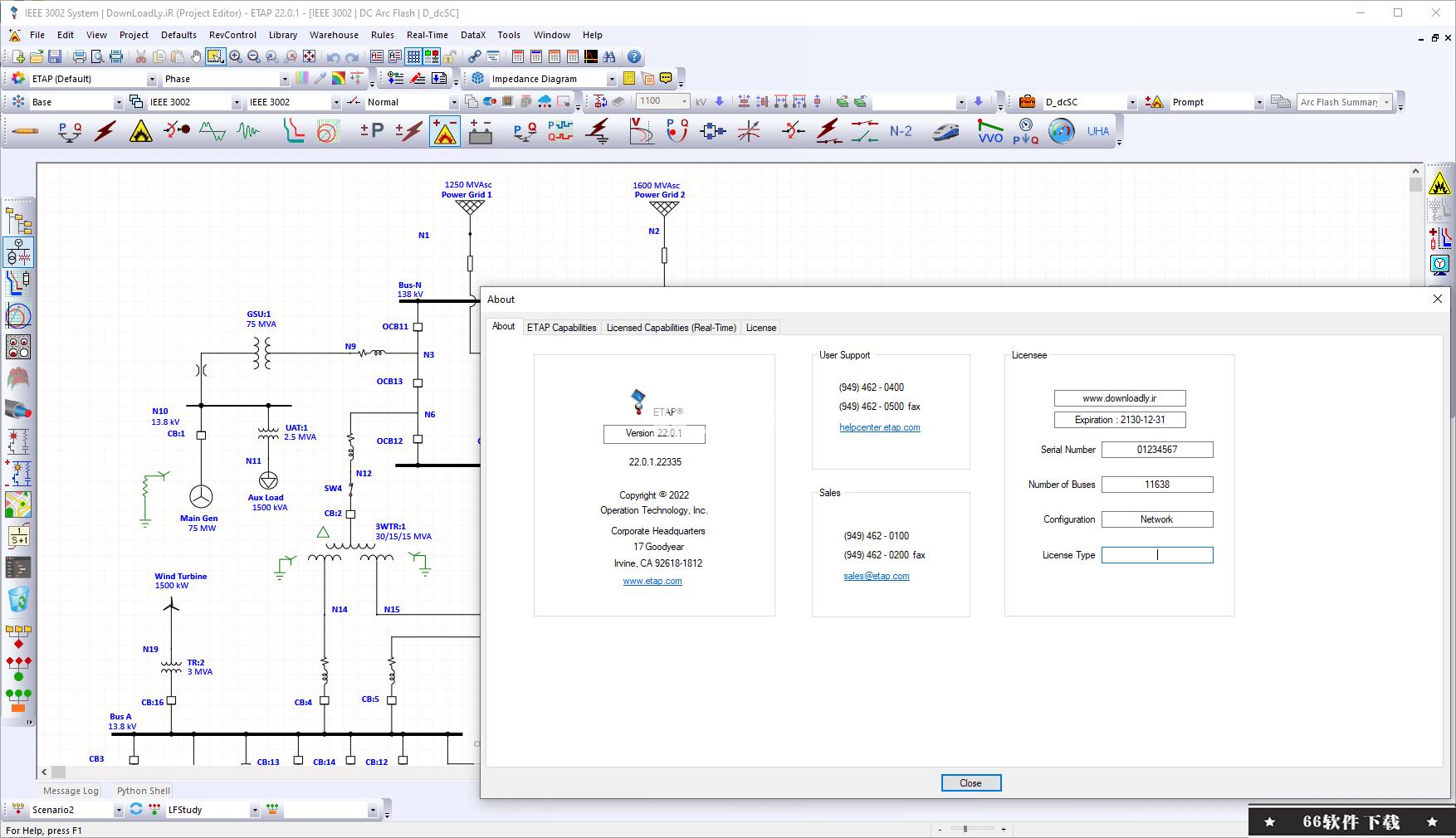The width and height of the screenshot is (1456, 838).
Task: Close the About dialog with Close button
Action: pos(970,783)
